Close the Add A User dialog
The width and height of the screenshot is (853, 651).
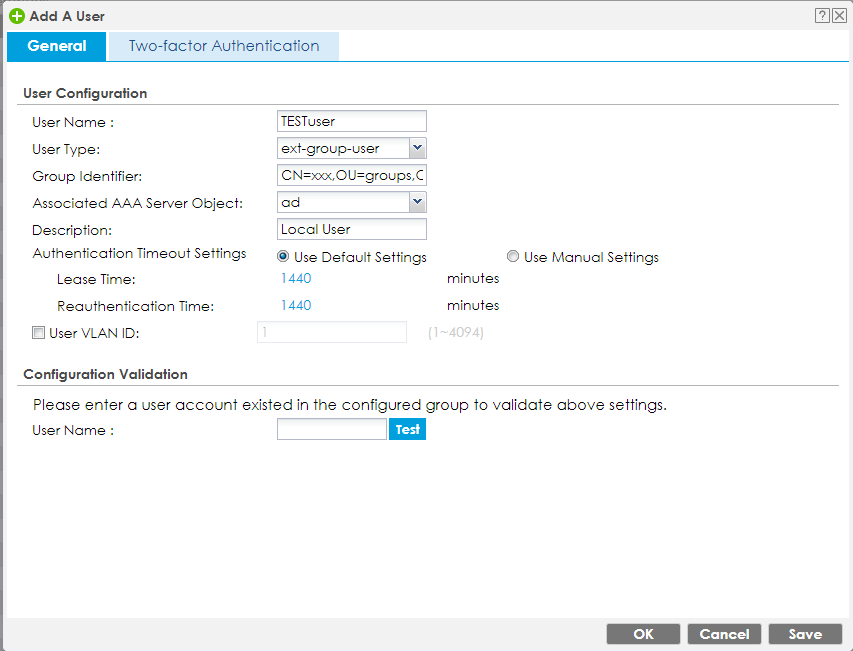pos(838,16)
